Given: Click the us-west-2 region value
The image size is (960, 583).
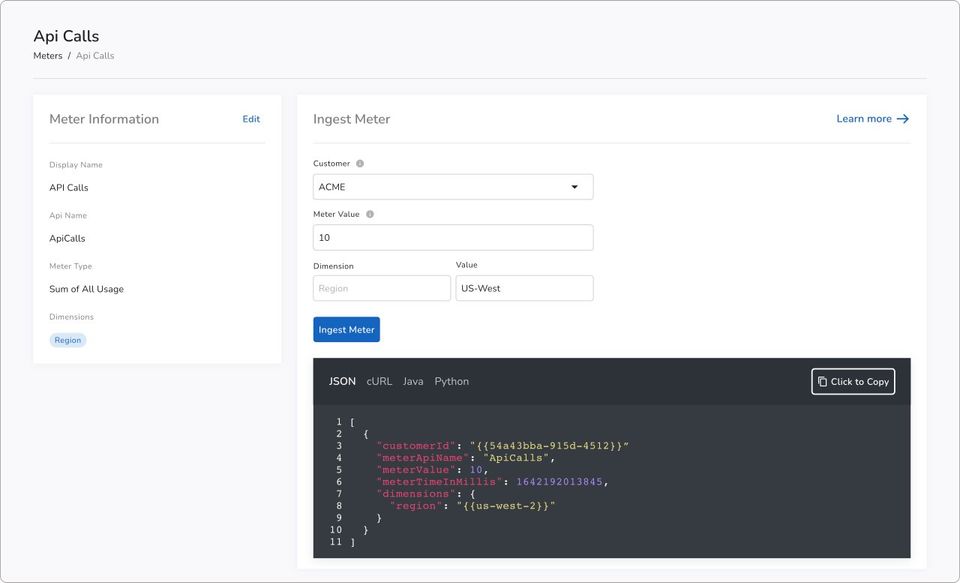Looking at the screenshot, I should (x=506, y=506).
